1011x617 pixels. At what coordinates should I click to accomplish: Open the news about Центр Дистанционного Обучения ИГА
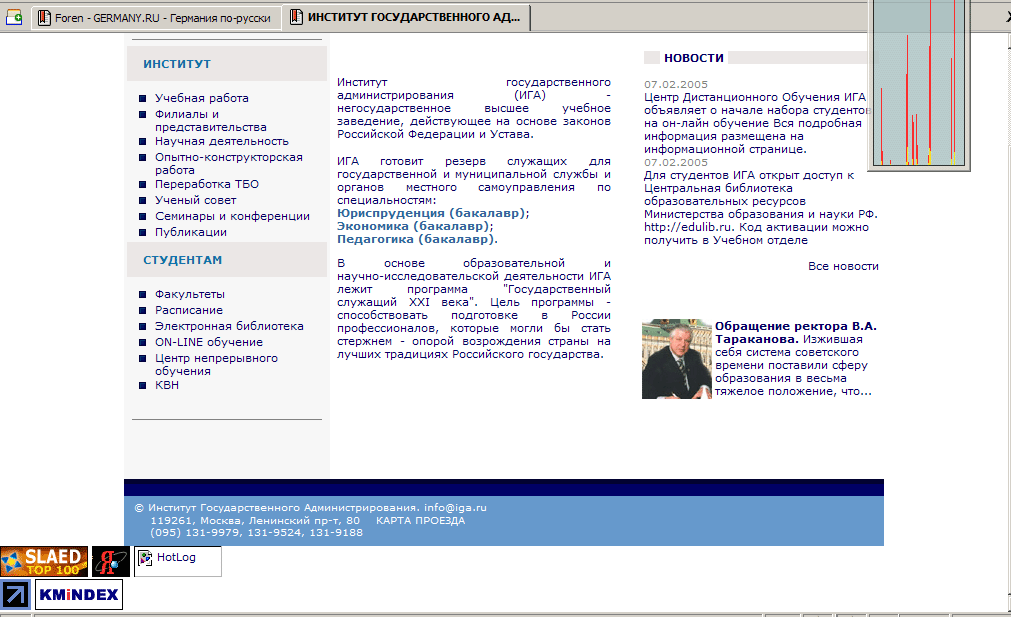(x=757, y=123)
